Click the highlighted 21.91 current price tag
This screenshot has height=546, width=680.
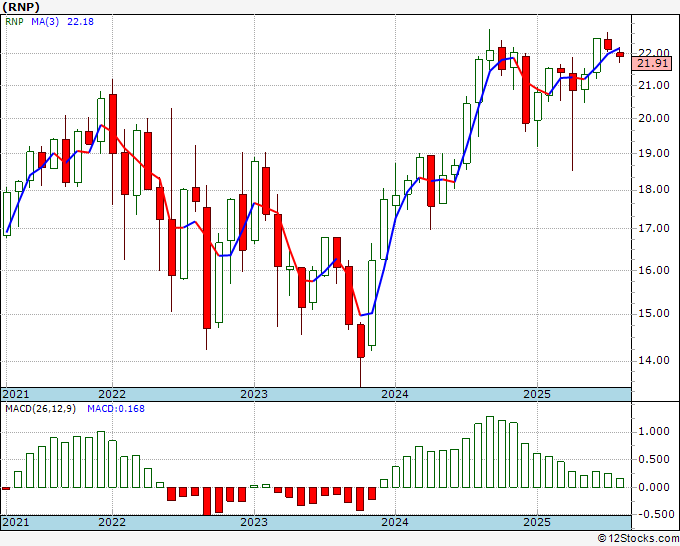pyautogui.click(x=652, y=64)
